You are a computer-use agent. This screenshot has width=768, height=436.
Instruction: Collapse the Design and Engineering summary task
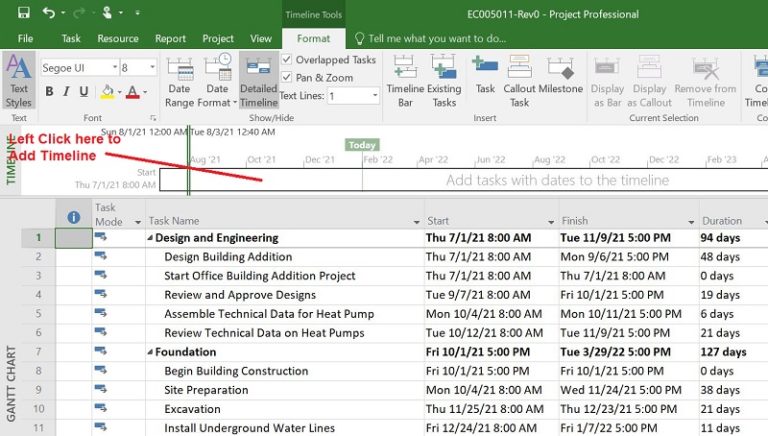151,238
